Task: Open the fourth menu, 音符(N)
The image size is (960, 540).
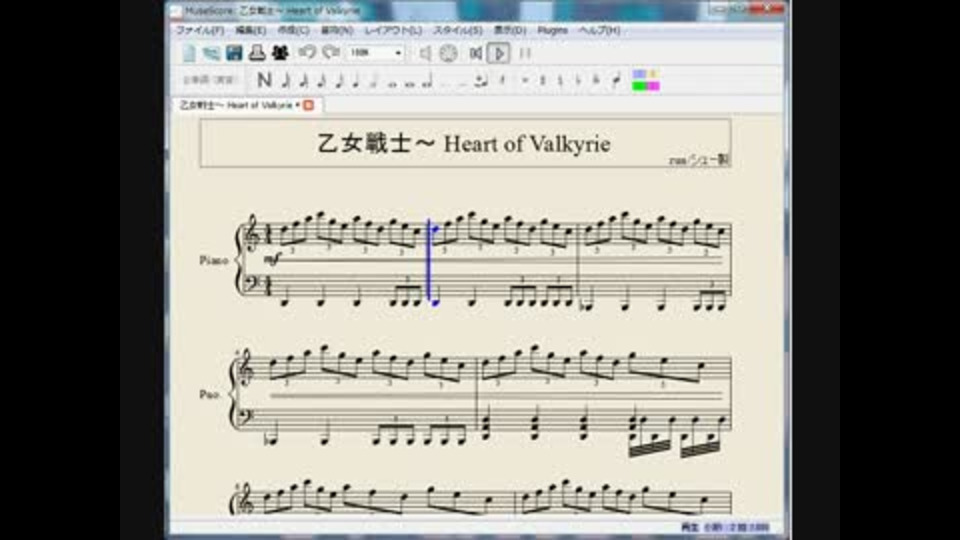Action: pyautogui.click(x=337, y=30)
